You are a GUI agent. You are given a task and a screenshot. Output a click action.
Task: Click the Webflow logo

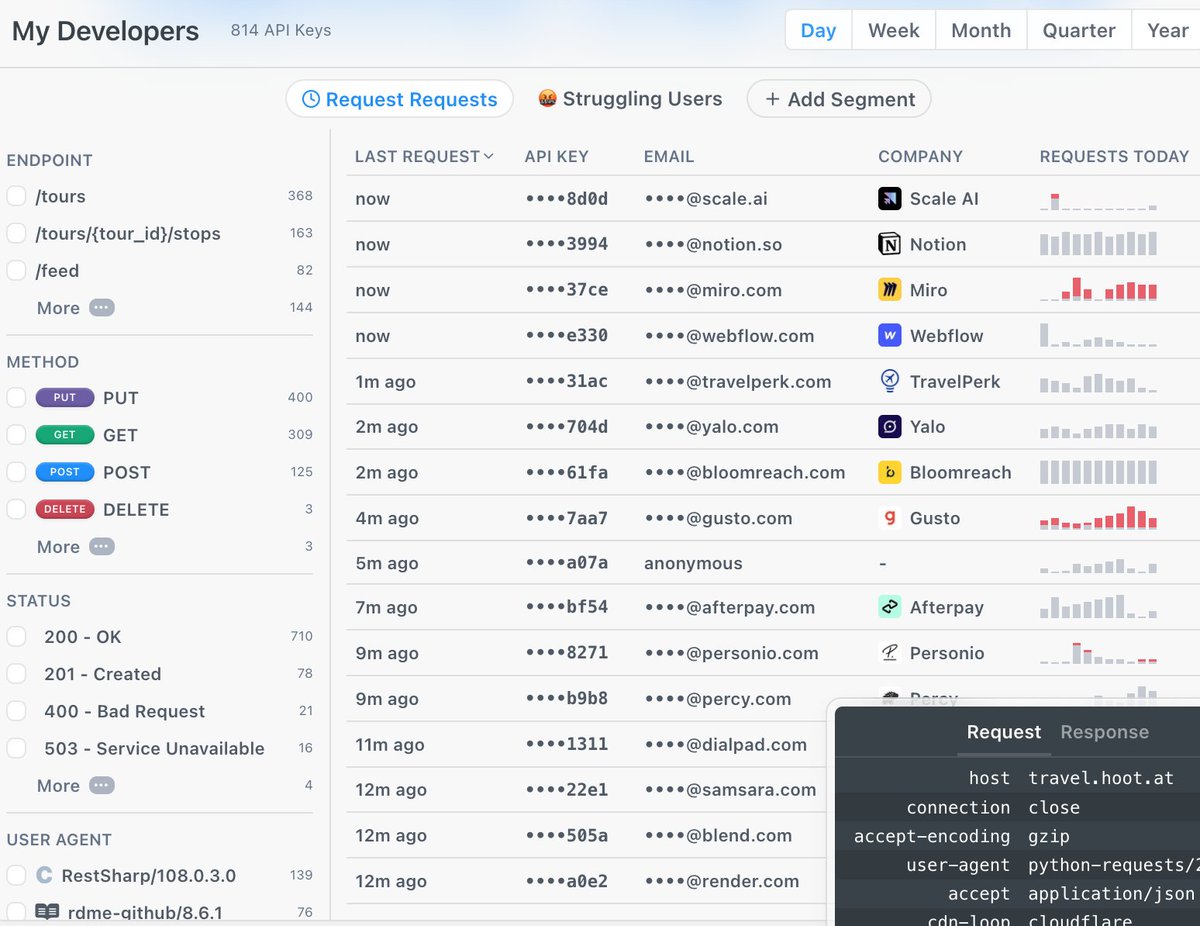pos(888,335)
